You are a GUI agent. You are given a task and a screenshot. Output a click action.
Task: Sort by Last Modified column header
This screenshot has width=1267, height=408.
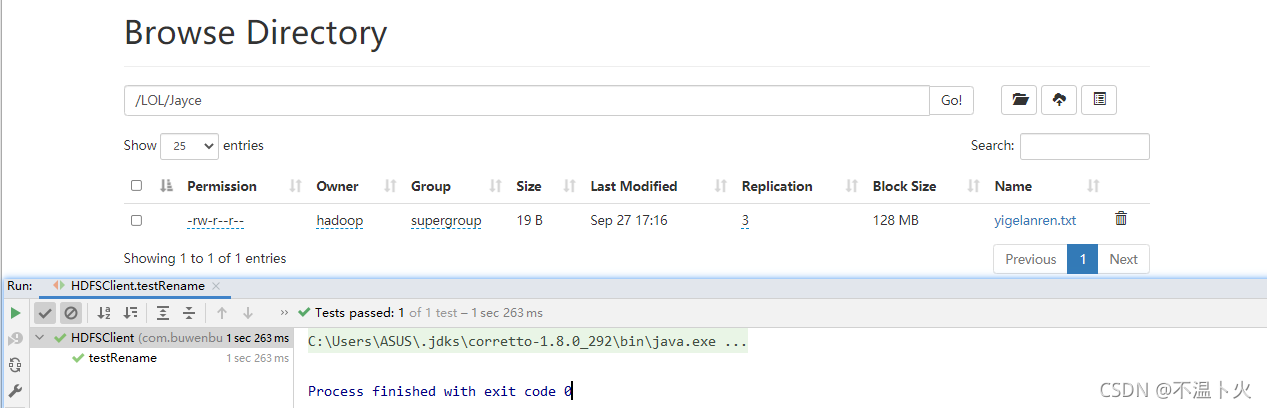tap(634, 186)
